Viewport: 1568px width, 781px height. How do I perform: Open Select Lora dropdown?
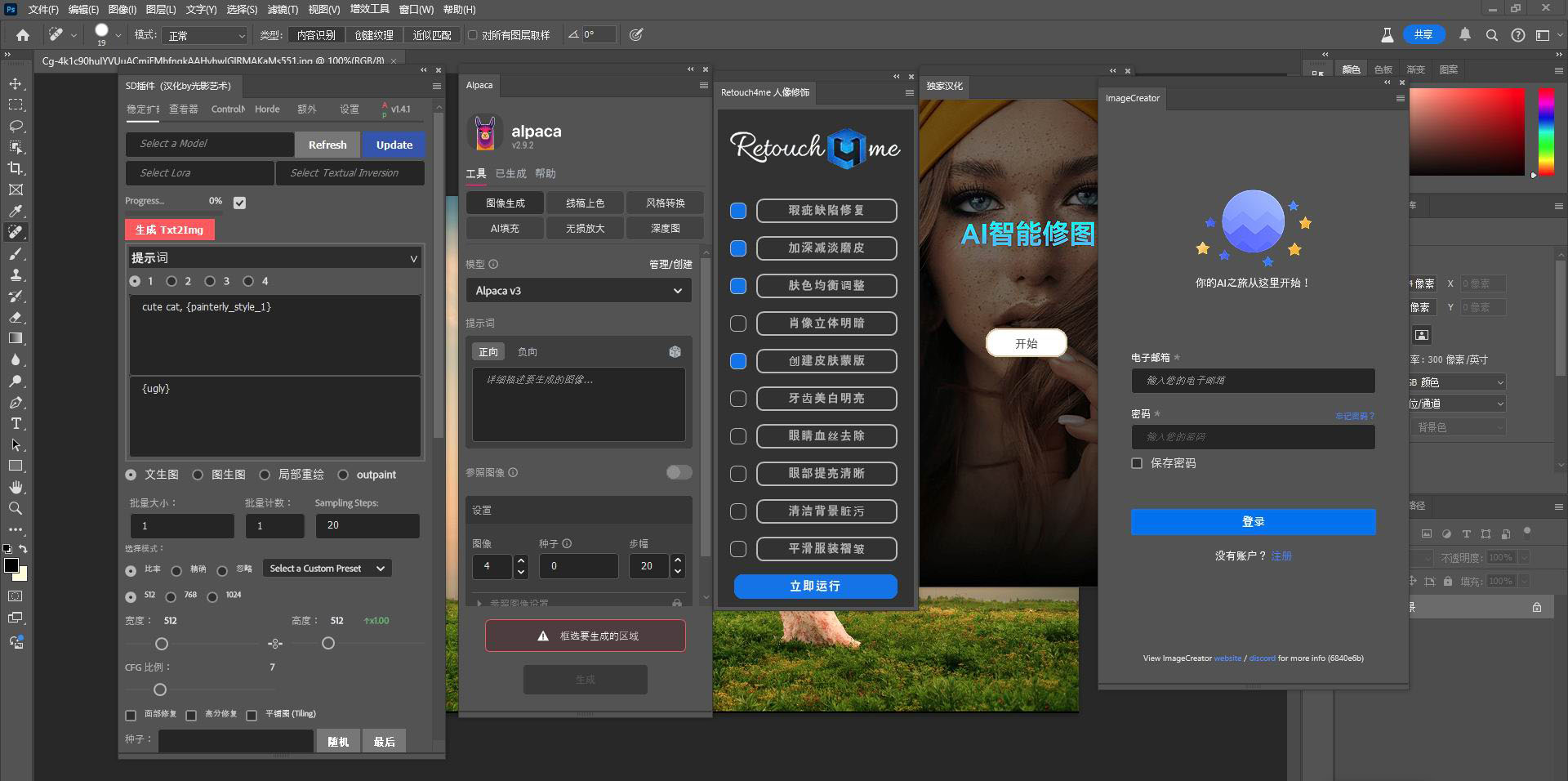point(200,173)
